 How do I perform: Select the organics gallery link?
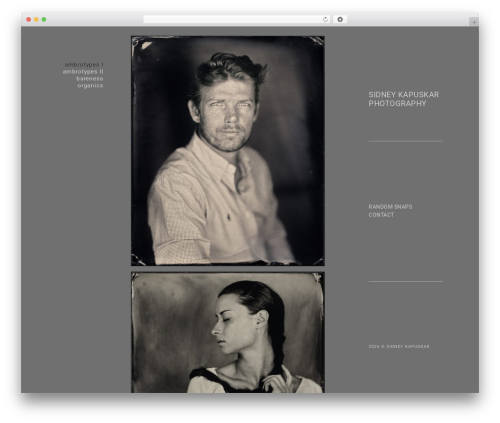tap(90, 85)
